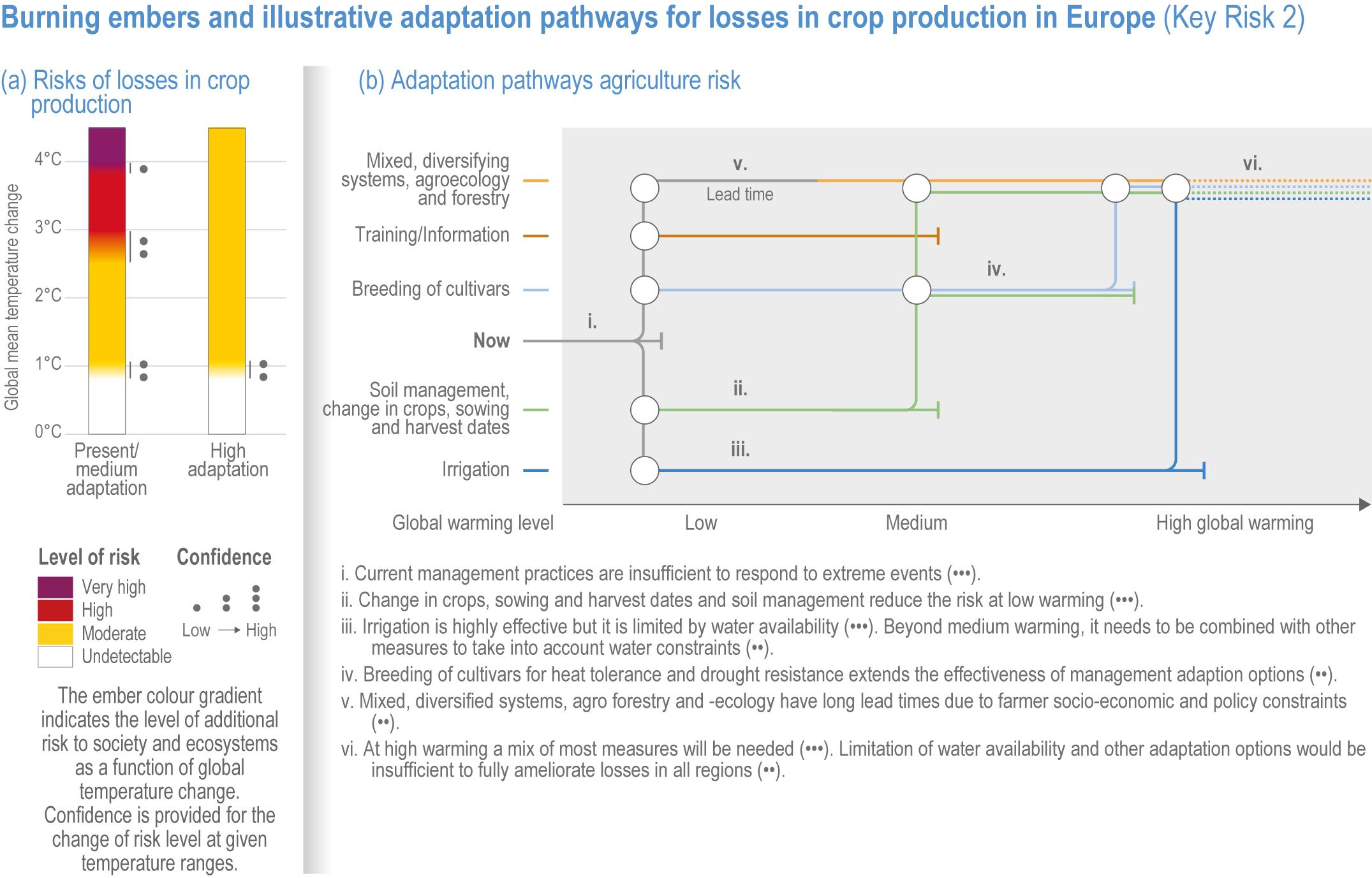Click the Training/Information pathway start circle

(x=644, y=236)
